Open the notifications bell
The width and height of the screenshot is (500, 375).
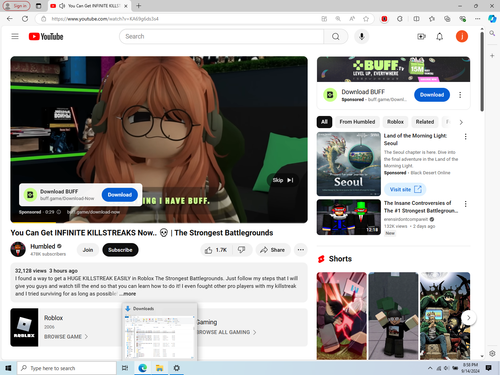click(x=440, y=36)
